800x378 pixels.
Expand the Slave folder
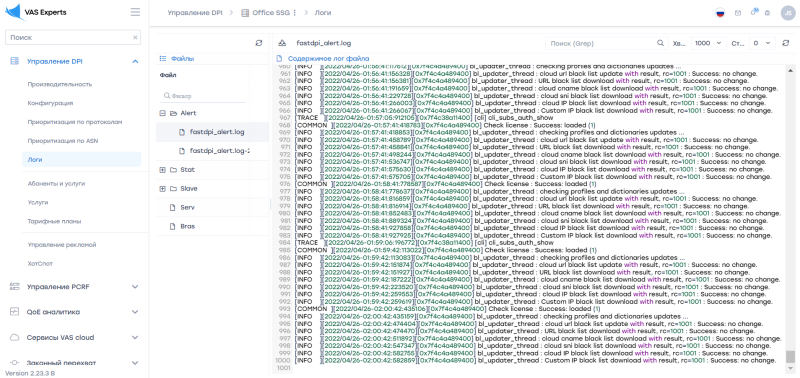point(163,189)
